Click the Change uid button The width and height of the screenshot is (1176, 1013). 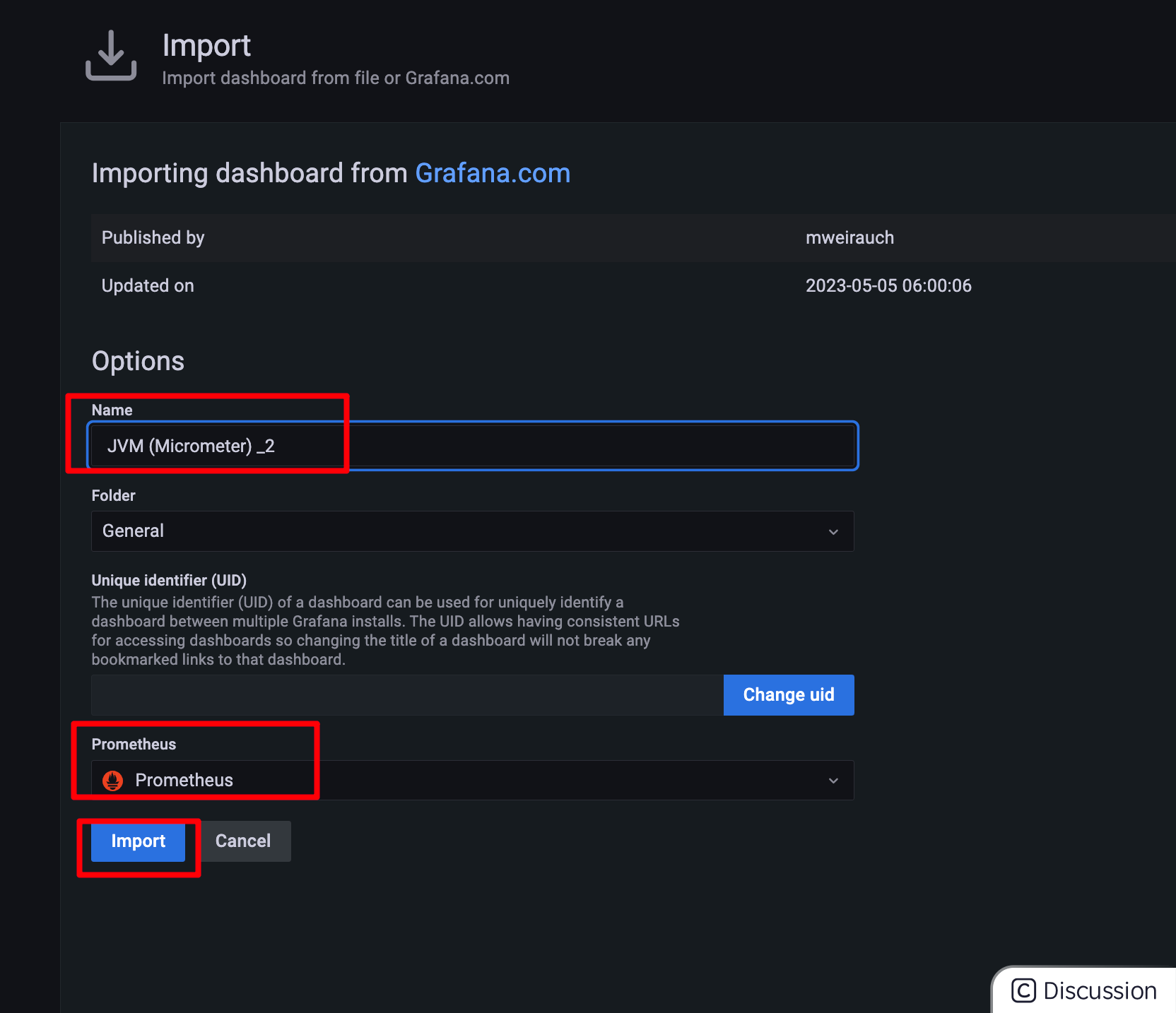pos(789,695)
